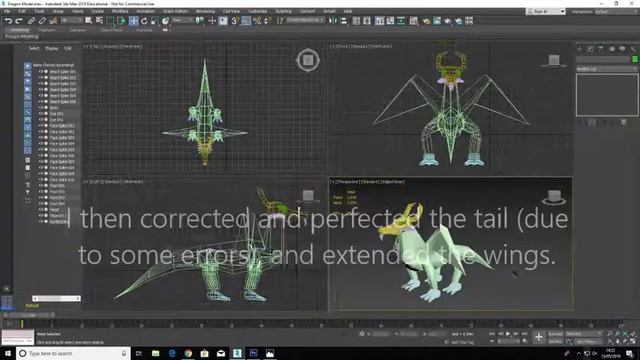Click the Auto Key button
Image resolution: width=640 pixels, height=360 pixels.
tap(555, 334)
